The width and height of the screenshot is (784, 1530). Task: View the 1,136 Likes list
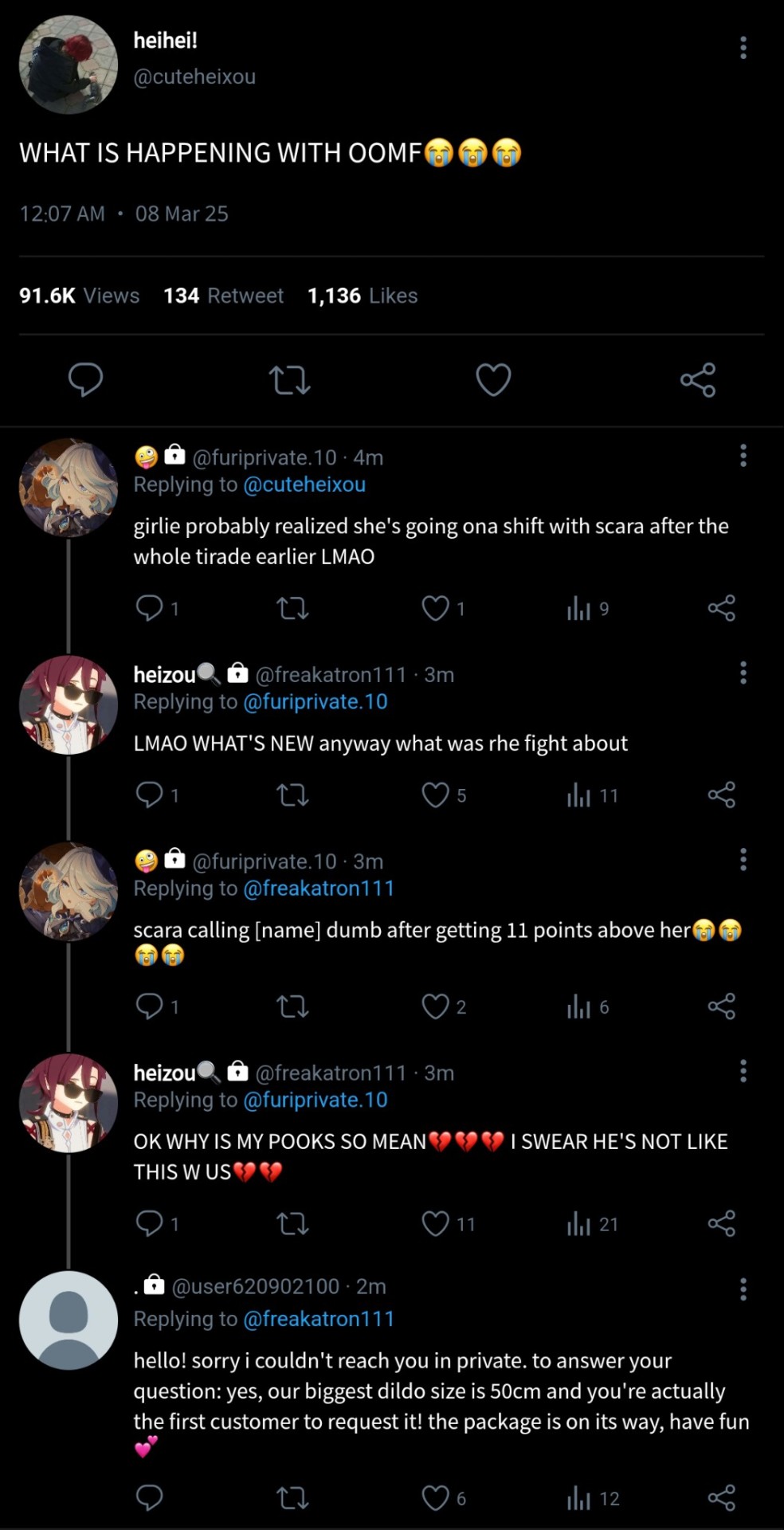point(363,296)
